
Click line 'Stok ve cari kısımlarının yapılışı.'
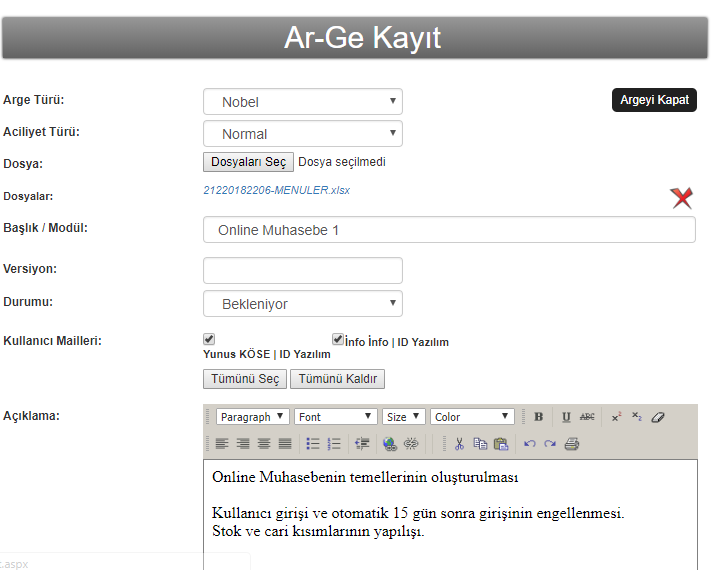(318, 531)
